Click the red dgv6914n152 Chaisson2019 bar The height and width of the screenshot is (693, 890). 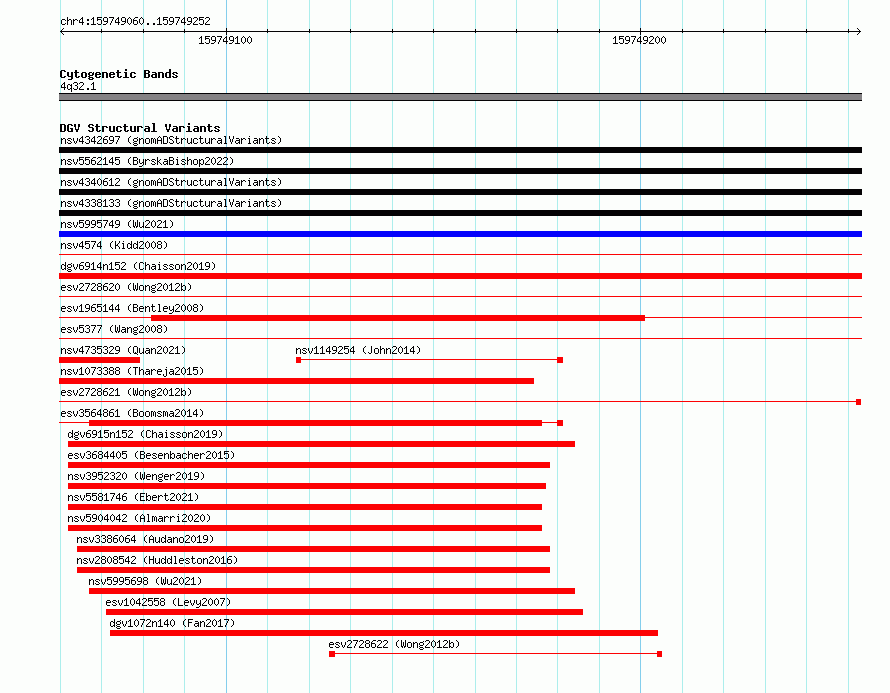[460, 276]
